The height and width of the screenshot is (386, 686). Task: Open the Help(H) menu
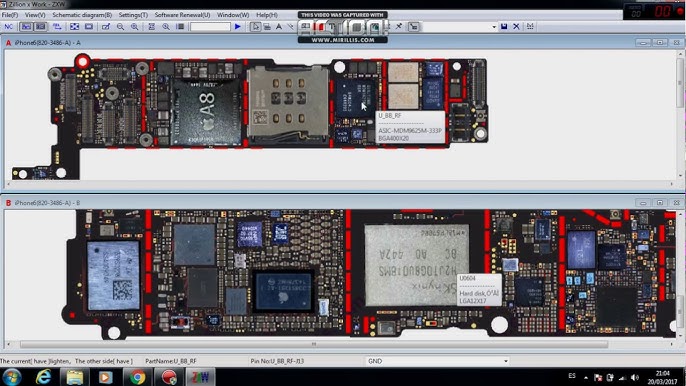(x=267, y=15)
